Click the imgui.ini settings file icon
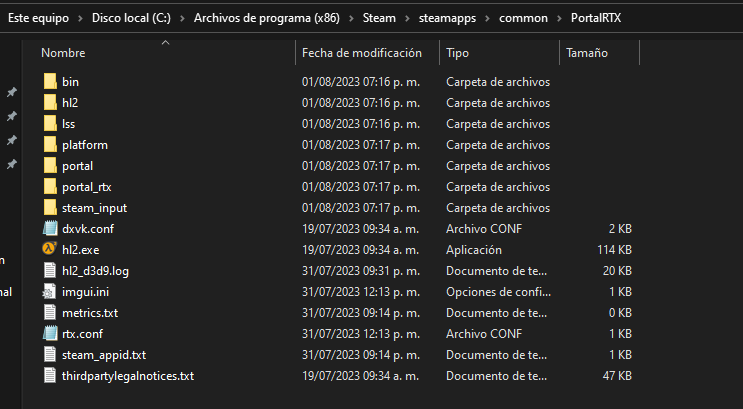 pos(51,291)
